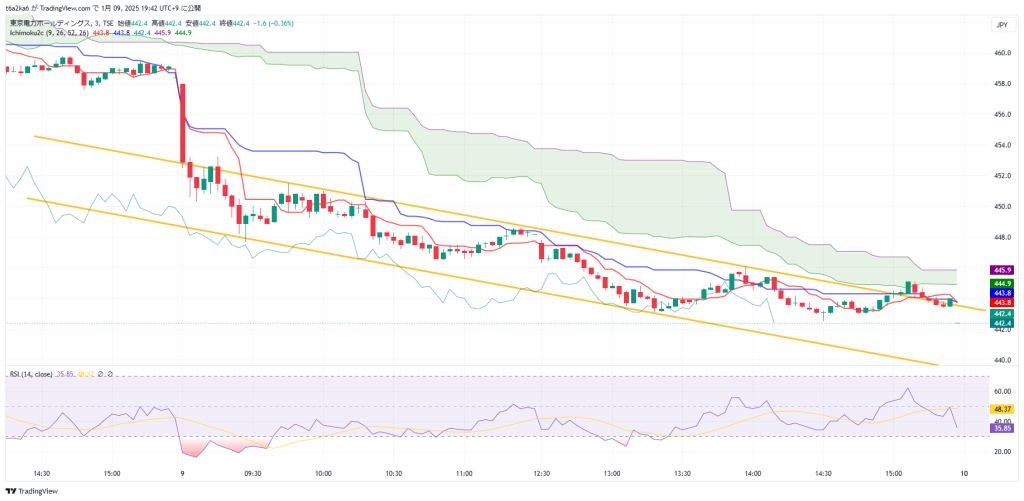The image size is (1024, 501).
Task: Click the 460.0 price scale label
Action: coord(1001,52)
